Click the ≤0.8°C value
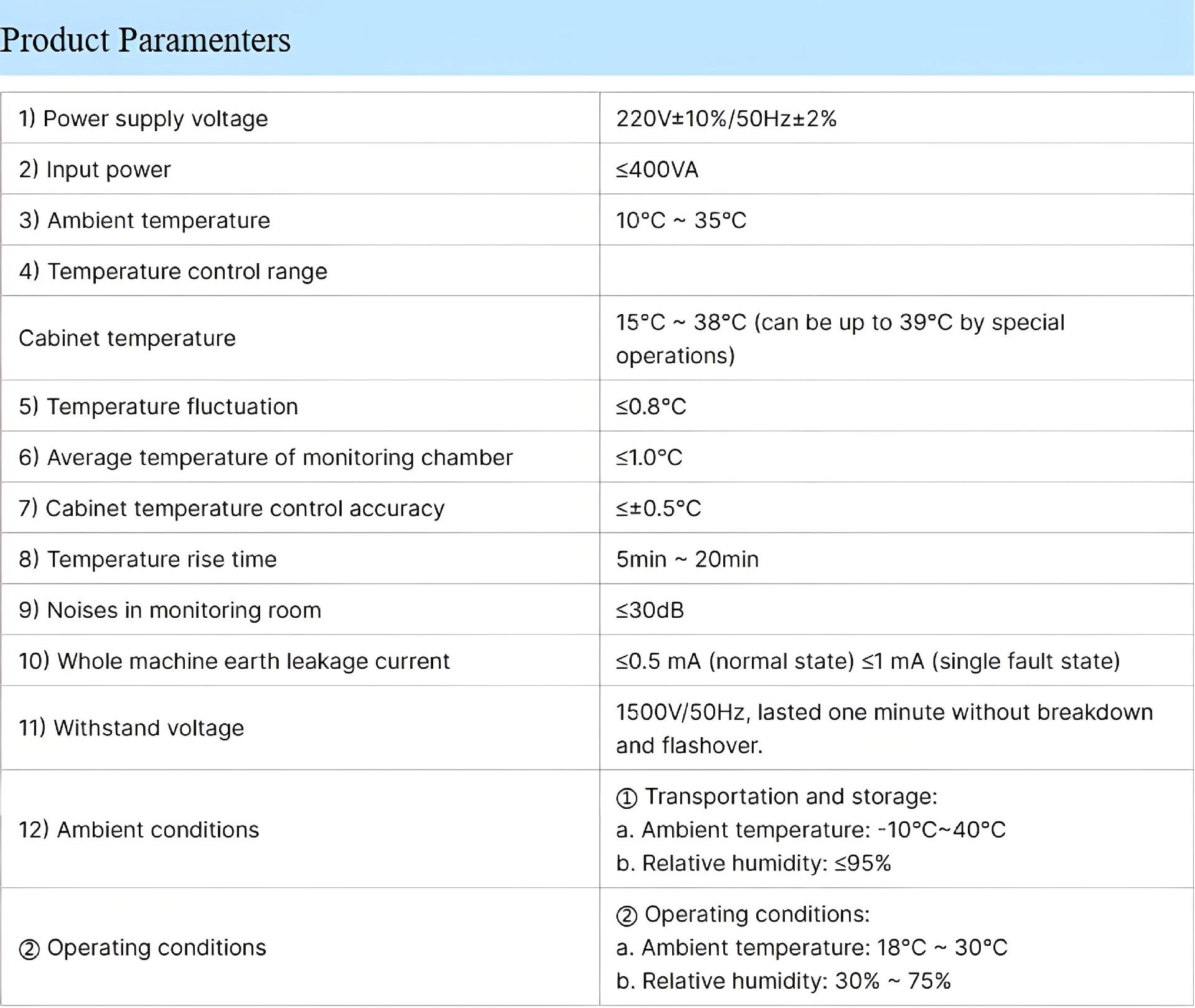The height and width of the screenshot is (1008, 1195). point(651,406)
